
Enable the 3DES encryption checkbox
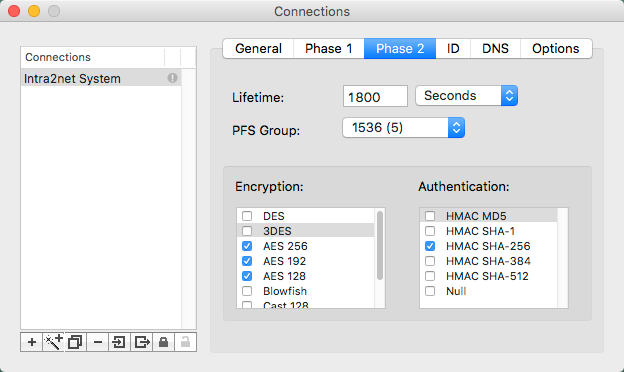[247, 231]
